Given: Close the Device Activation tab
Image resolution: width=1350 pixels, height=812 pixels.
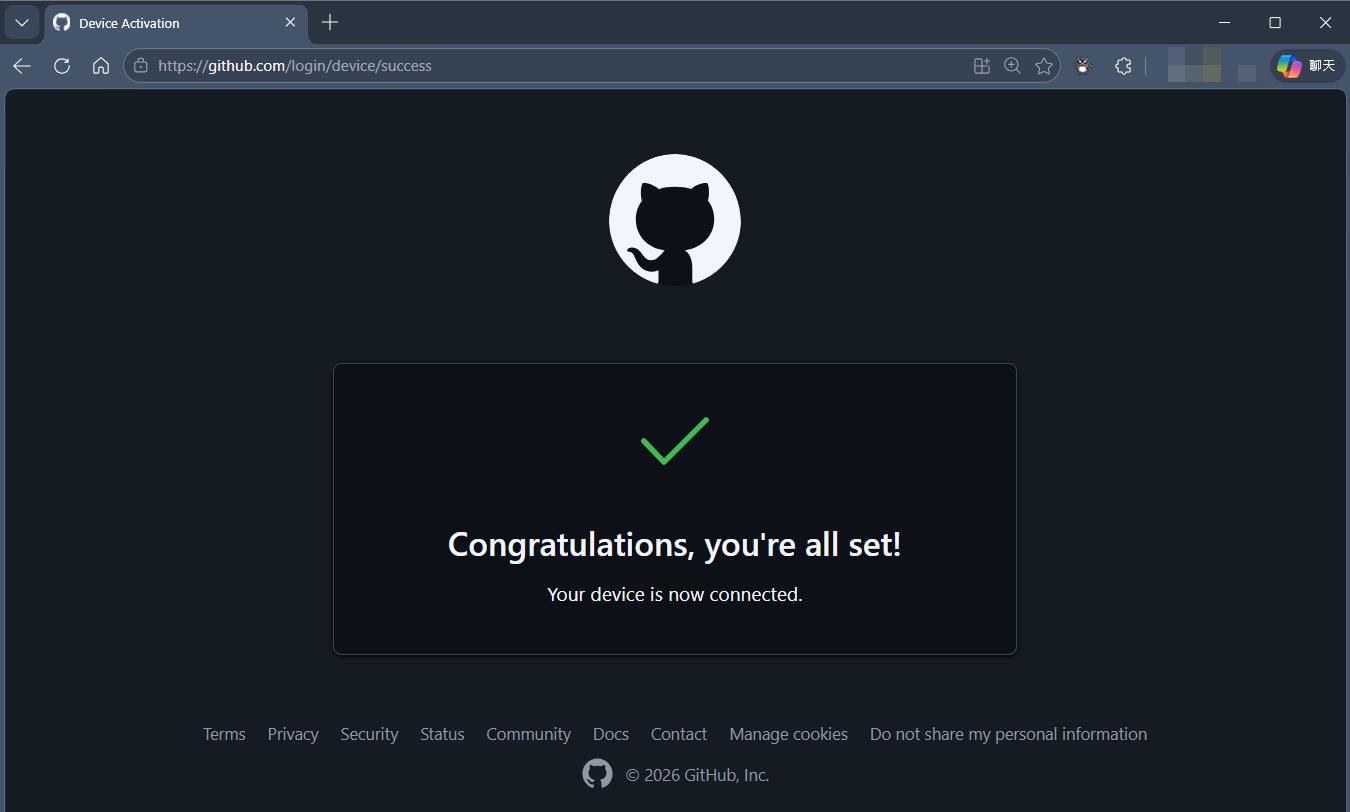Looking at the screenshot, I should click(x=290, y=22).
